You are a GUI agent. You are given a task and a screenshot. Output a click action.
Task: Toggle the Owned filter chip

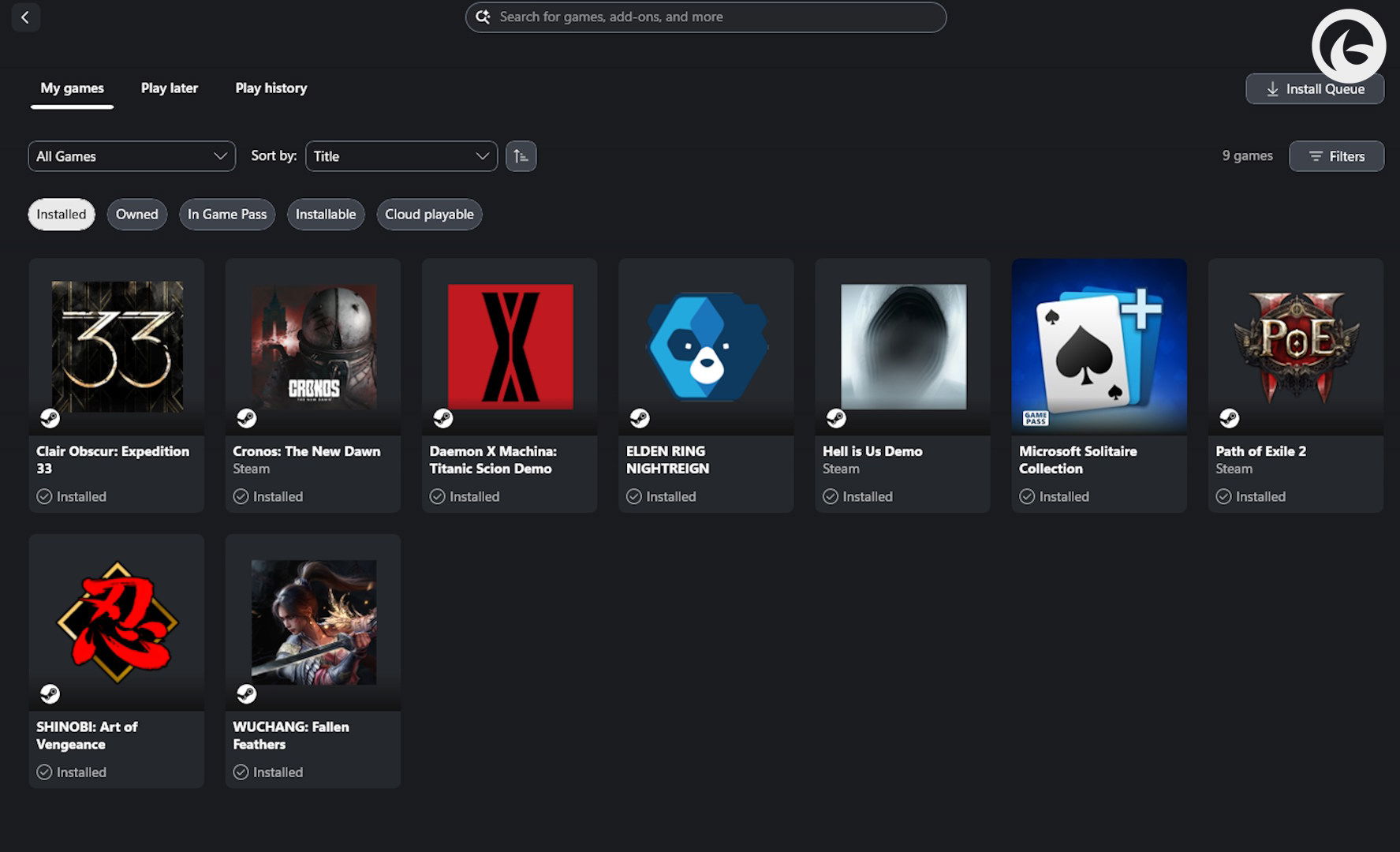pos(137,215)
